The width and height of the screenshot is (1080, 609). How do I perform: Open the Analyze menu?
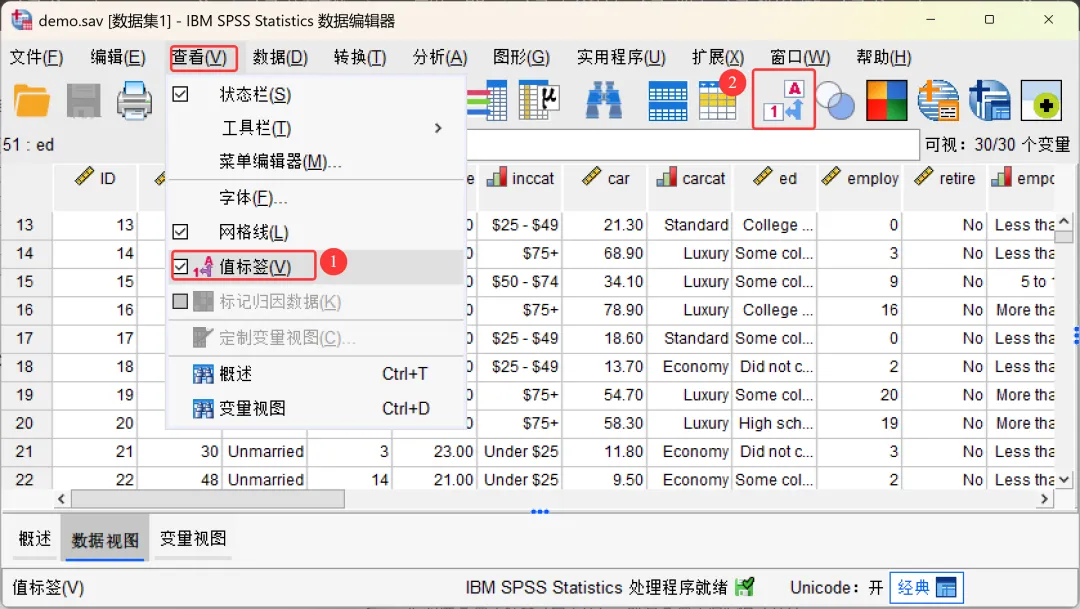point(440,57)
